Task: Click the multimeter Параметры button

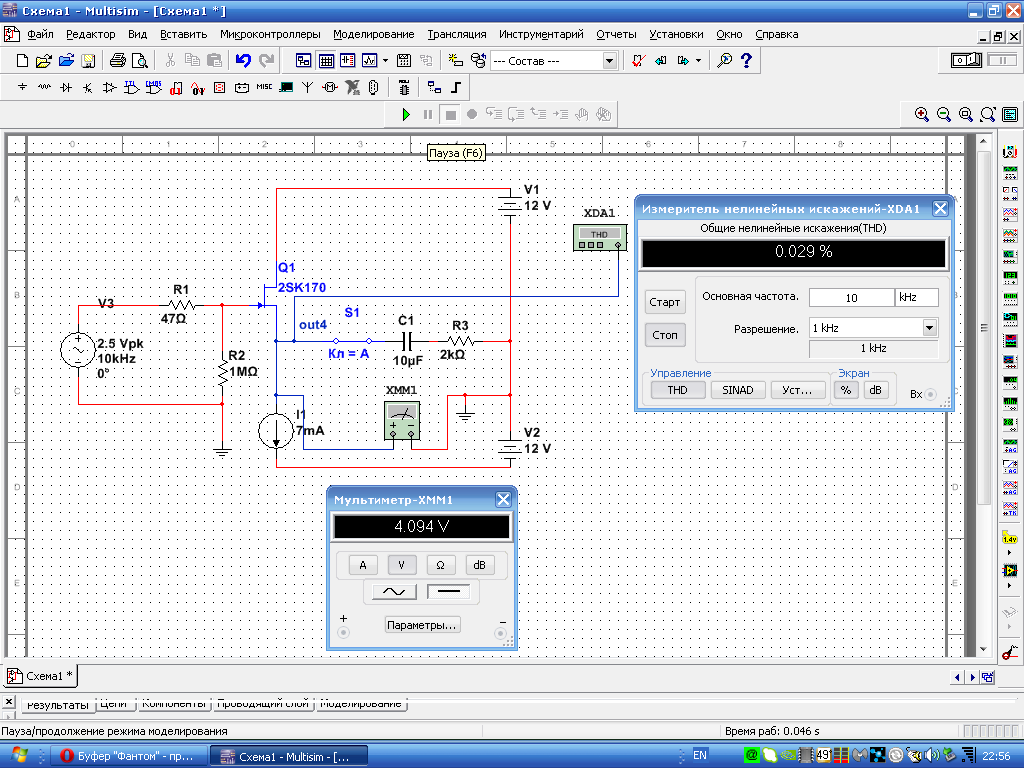Action: tap(422, 625)
